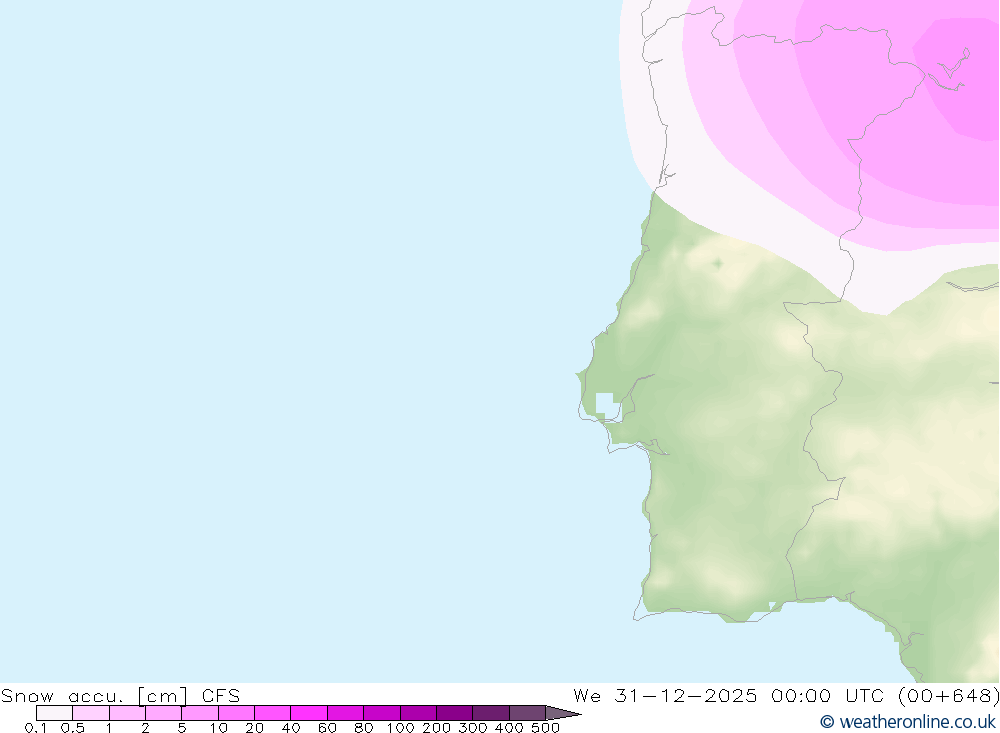
Task: Select the 300–400 cm legend color swatch
Action: point(490,713)
